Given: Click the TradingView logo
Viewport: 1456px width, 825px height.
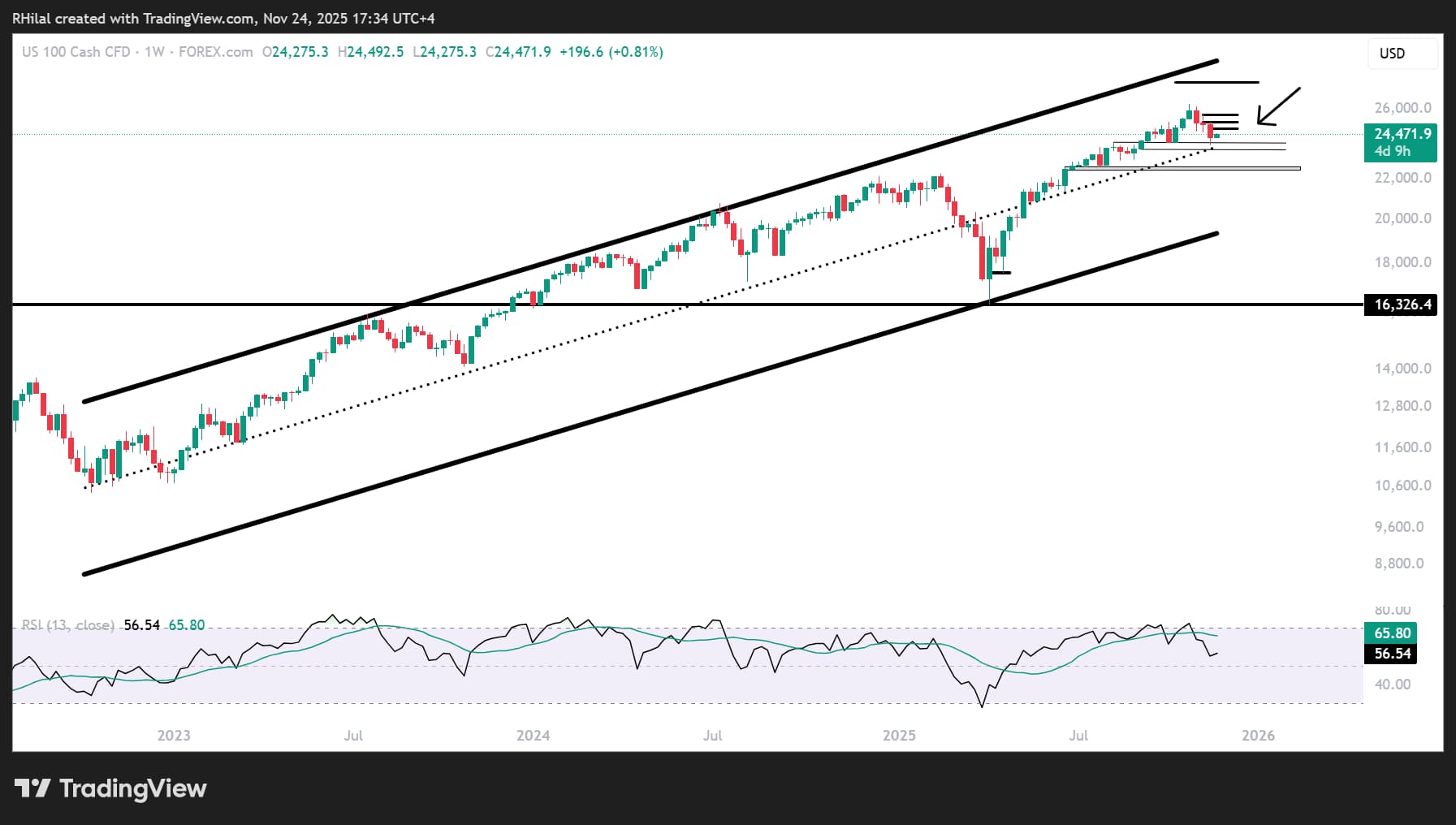Looking at the screenshot, I should click(110, 788).
